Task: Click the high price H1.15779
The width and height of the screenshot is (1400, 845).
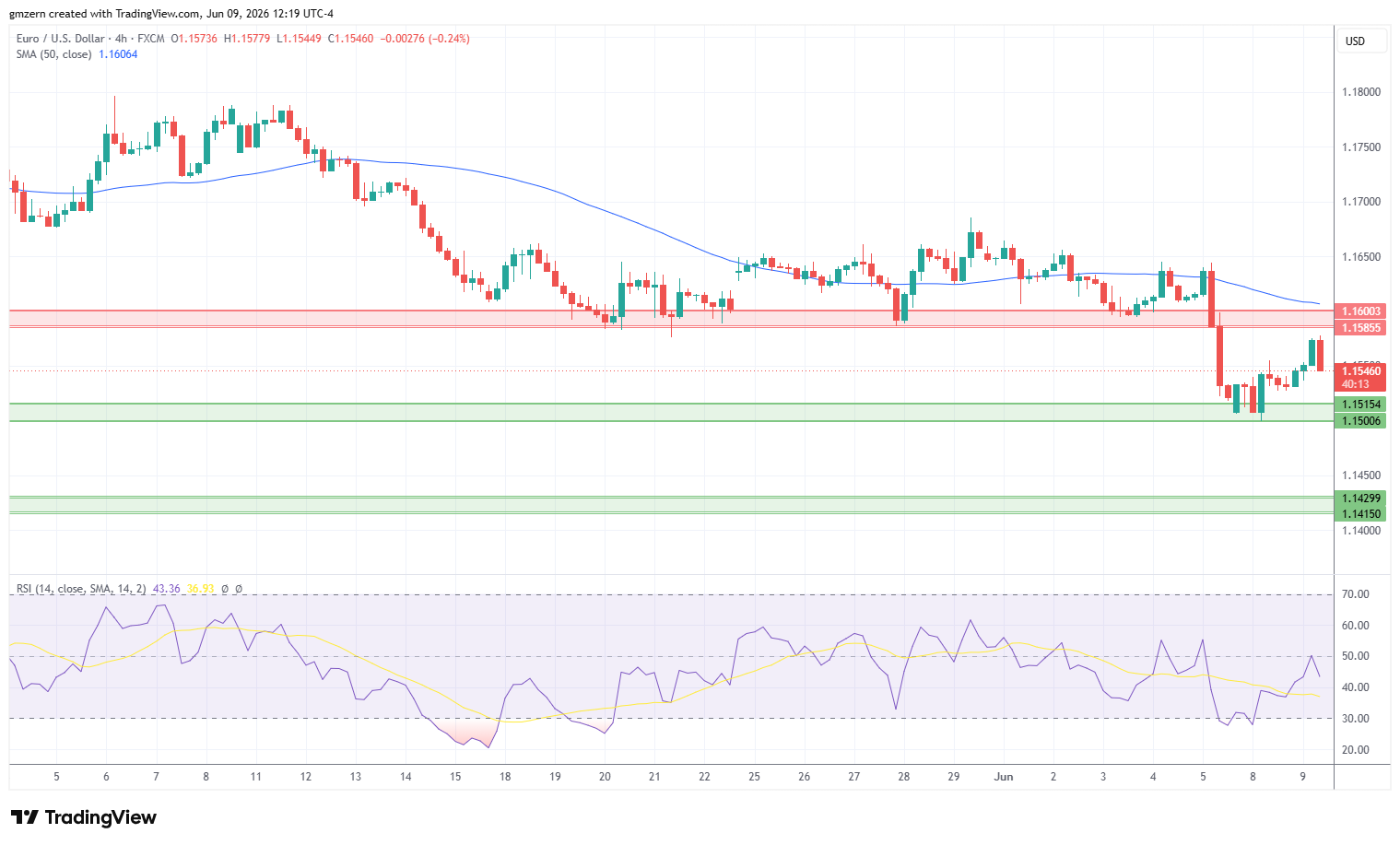Action: point(247,39)
